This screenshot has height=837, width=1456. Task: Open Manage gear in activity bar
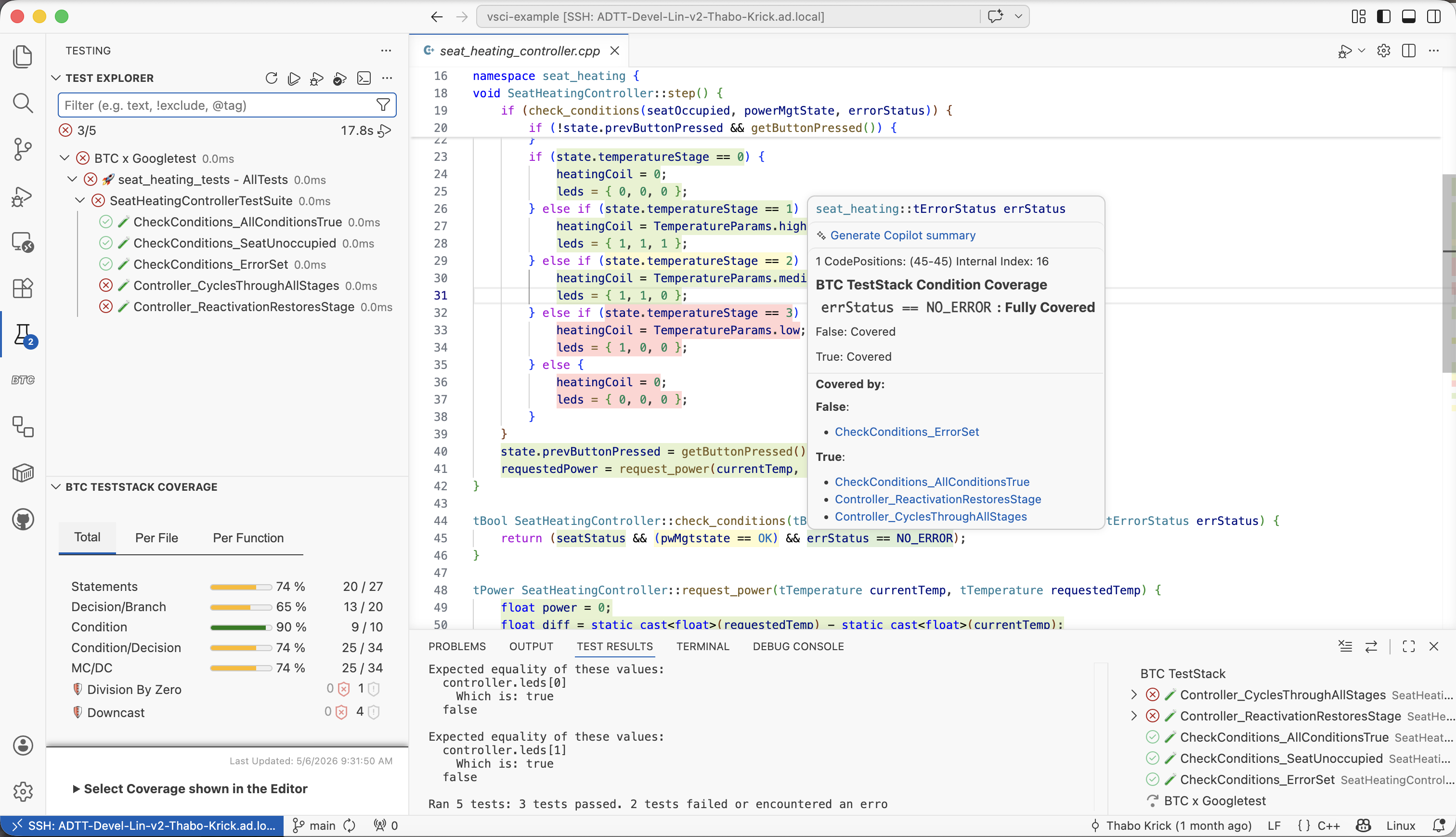coord(23,792)
